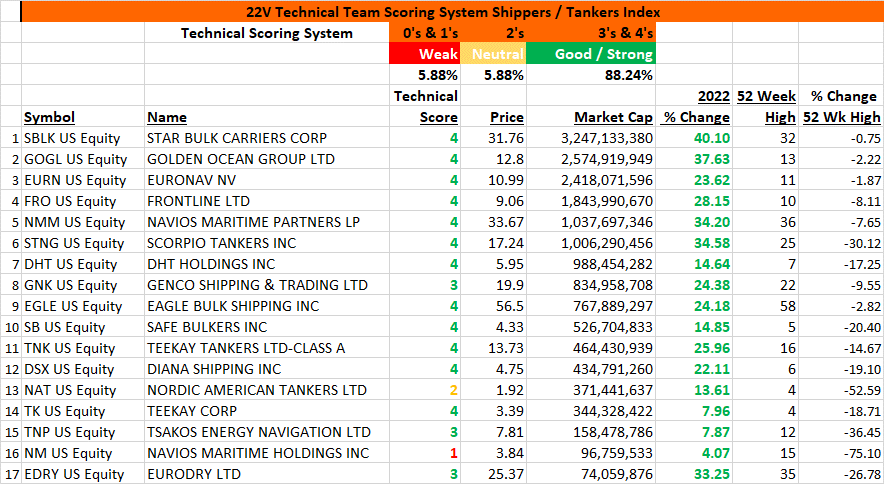Image resolution: width=884 pixels, height=484 pixels.
Task: Select market cap 1,006,290,456 cell
Action: tap(591, 243)
